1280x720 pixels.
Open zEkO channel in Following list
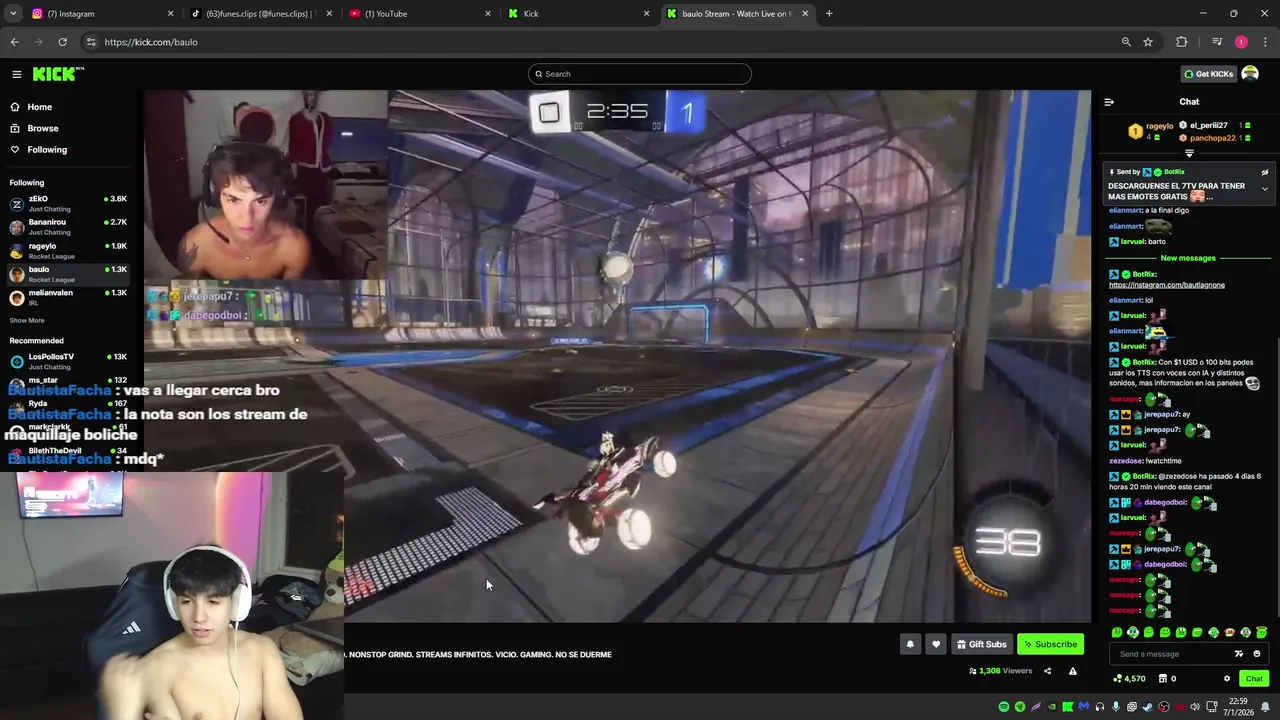(68, 203)
